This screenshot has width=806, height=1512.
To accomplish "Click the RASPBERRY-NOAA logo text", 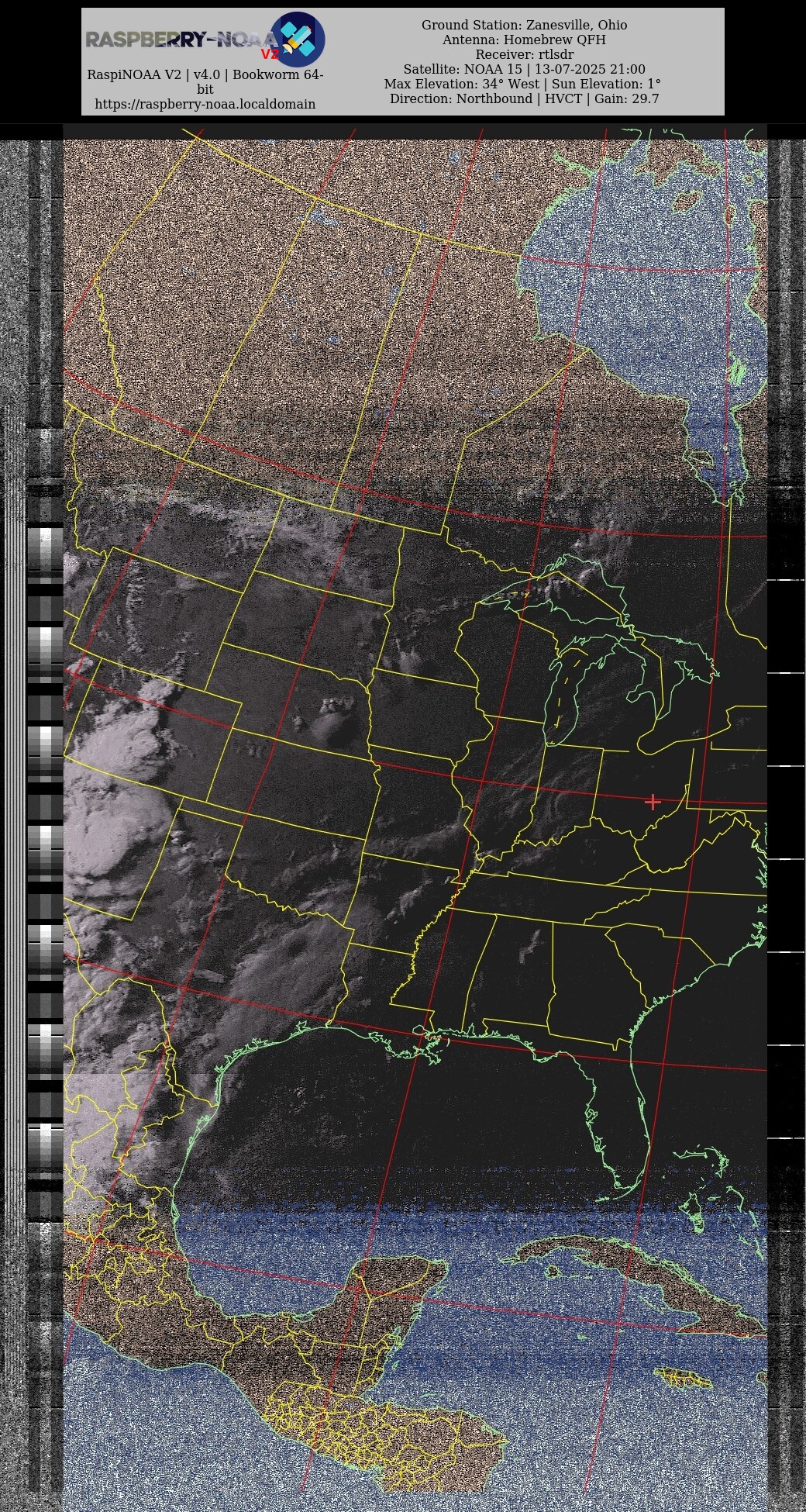I will (x=180, y=40).
